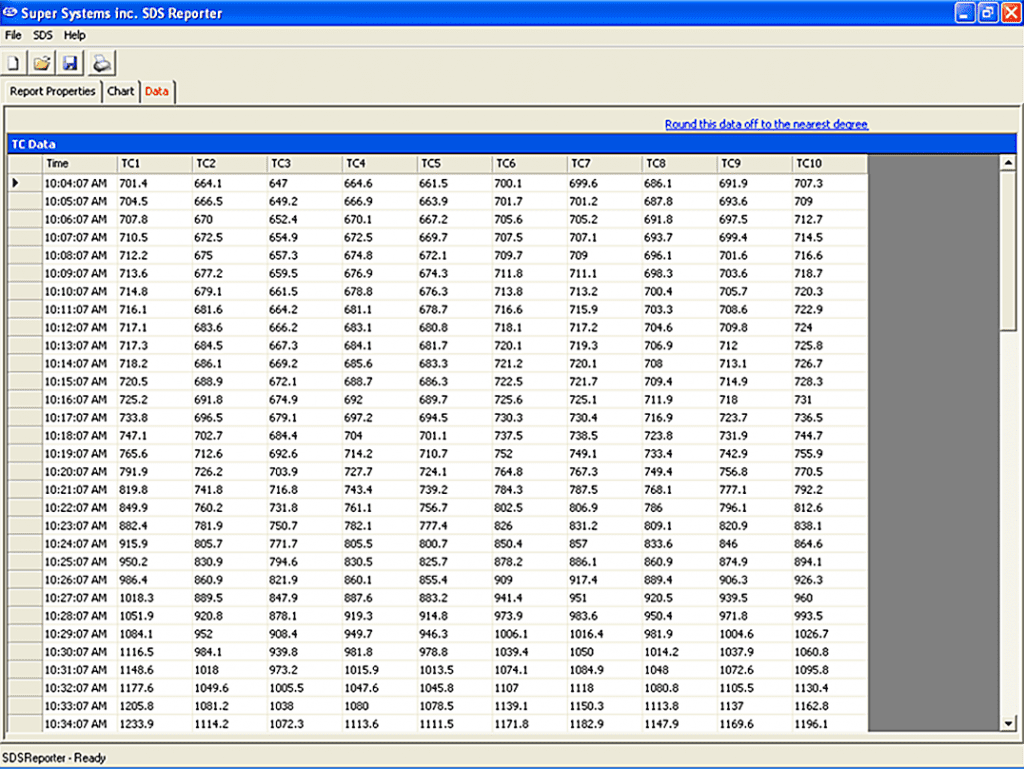Switch to the Report Properties tab
Screen dimensions: 1024x769
[x=52, y=91]
